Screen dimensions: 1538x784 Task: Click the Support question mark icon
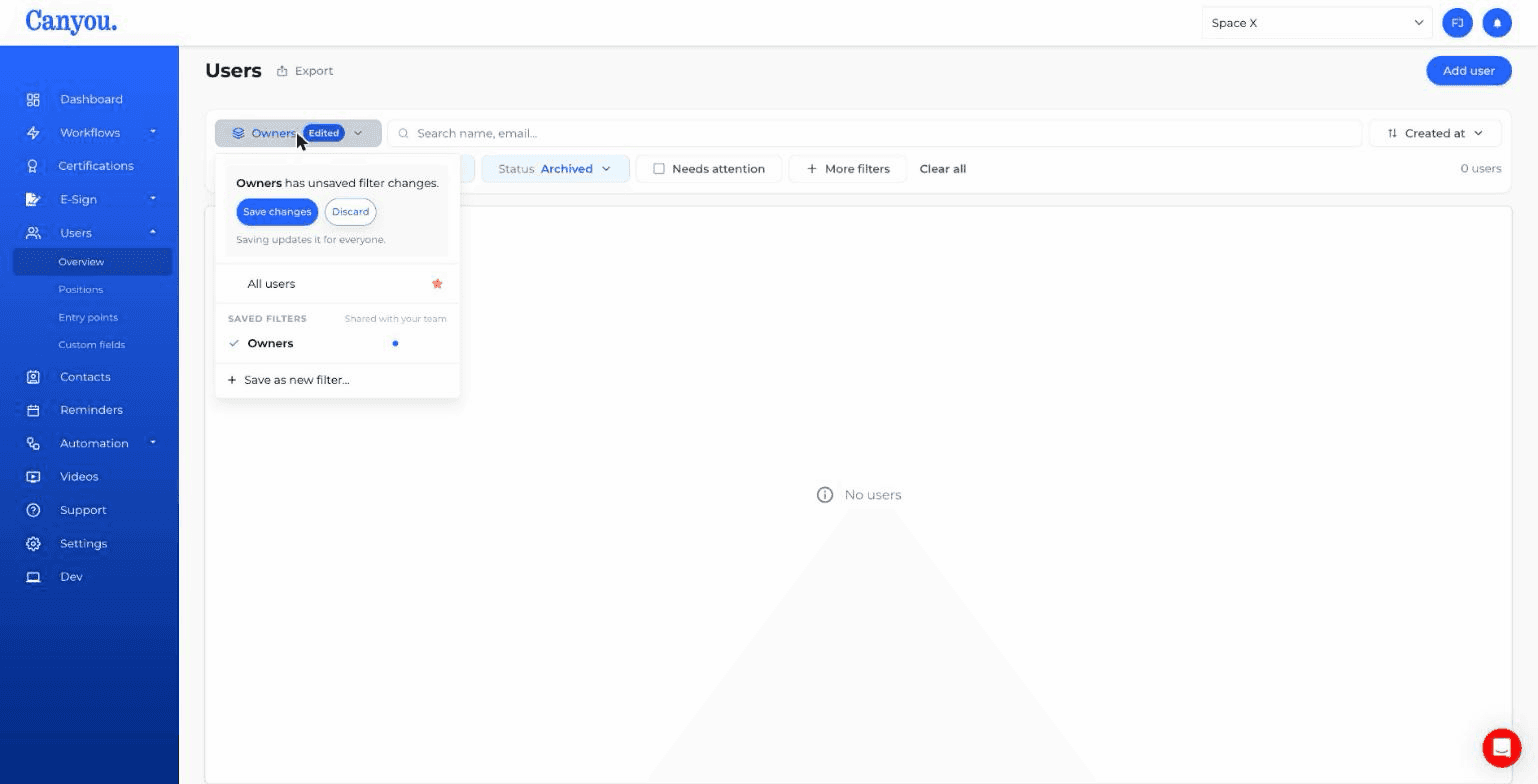click(x=33, y=510)
